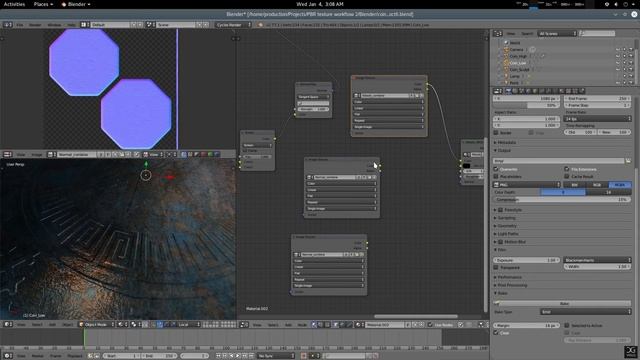Toggle the Placeholders checkbox

click(496, 176)
